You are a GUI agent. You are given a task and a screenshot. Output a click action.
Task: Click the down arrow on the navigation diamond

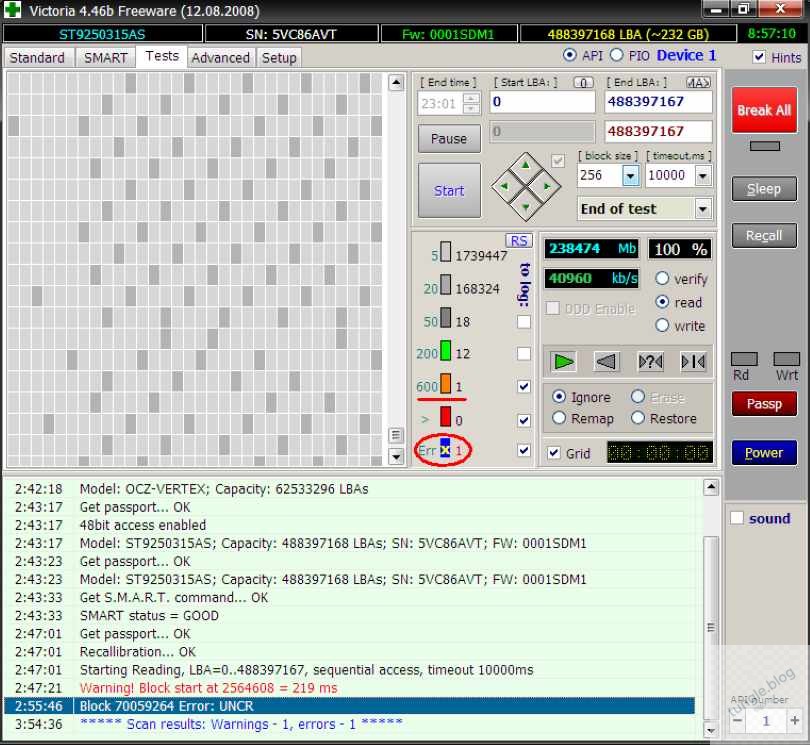[x=526, y=207]
